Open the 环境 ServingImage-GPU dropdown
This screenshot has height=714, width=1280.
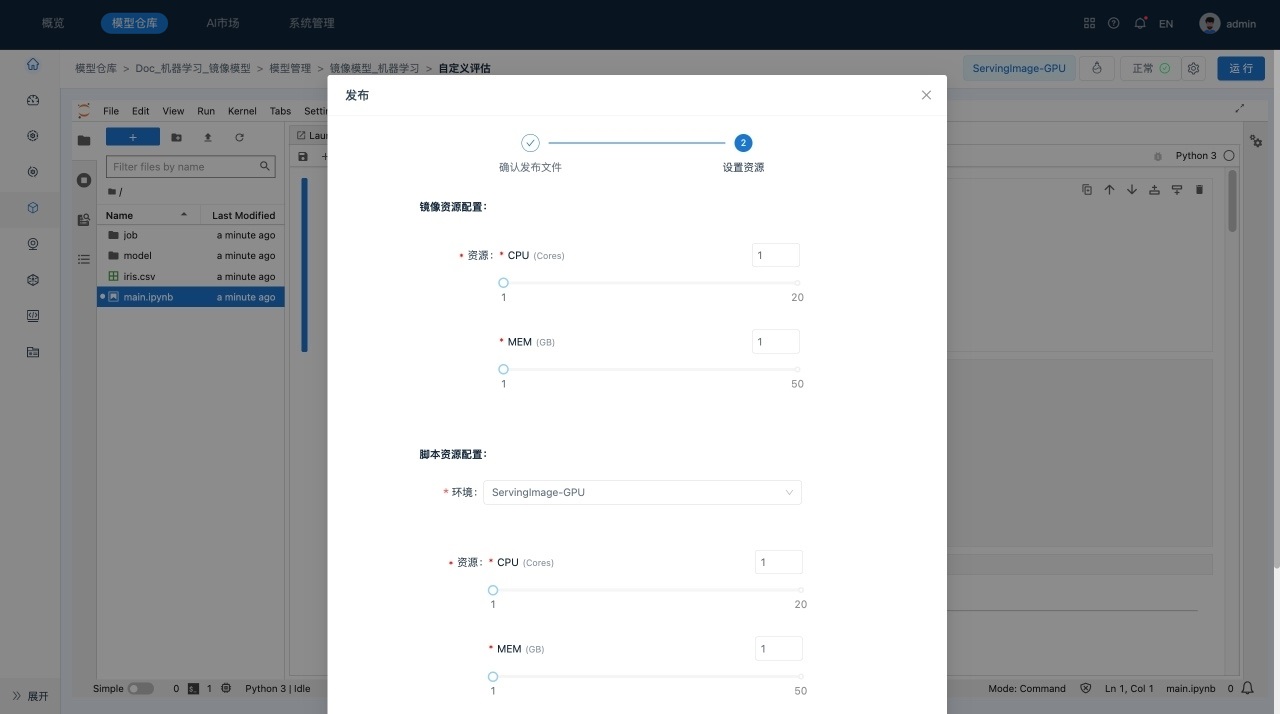[642, 492]
